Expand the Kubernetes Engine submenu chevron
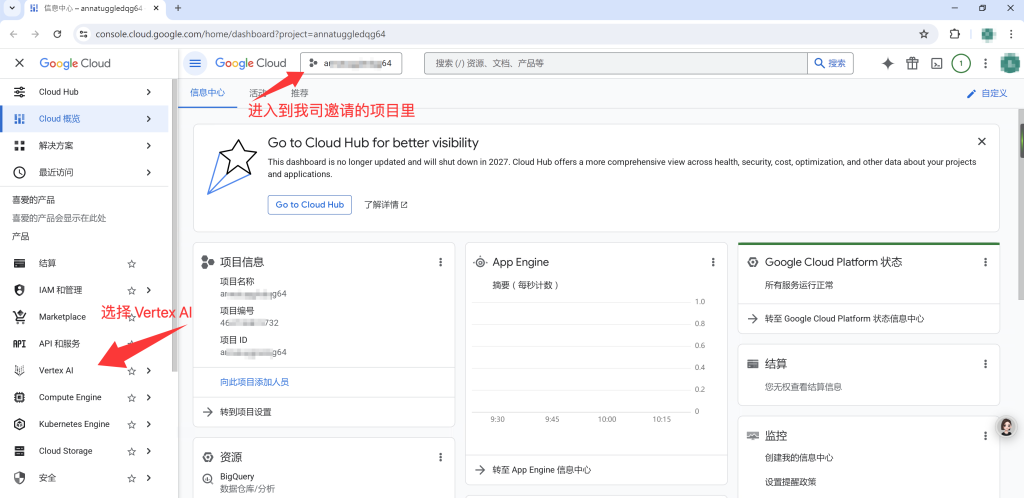The height and width of the screenshot is (498, 1024). pyautogui.click(x=149, y=424)
